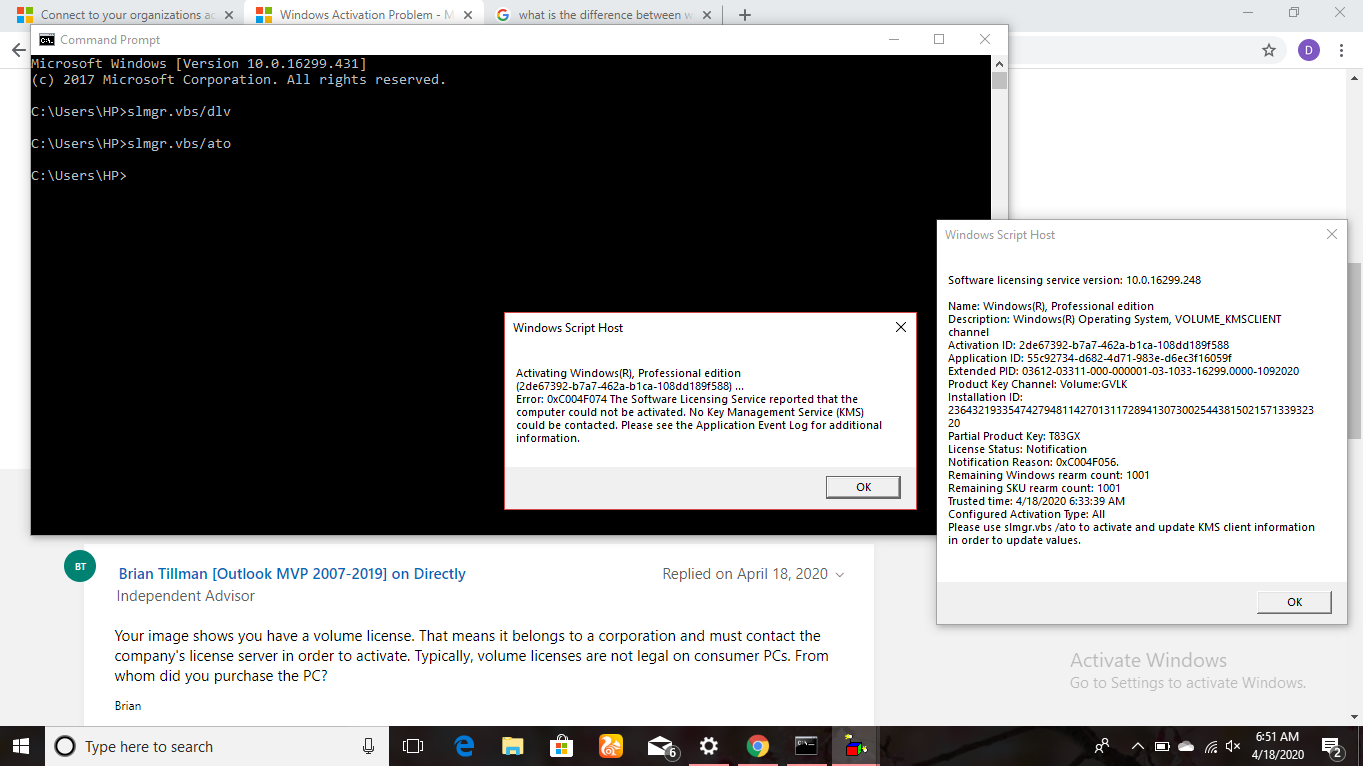Image resolution: width=1363 pixels, height=766 pixels.
Task: Click 'License Status: Notification' line
Action: coord(1017,449)
